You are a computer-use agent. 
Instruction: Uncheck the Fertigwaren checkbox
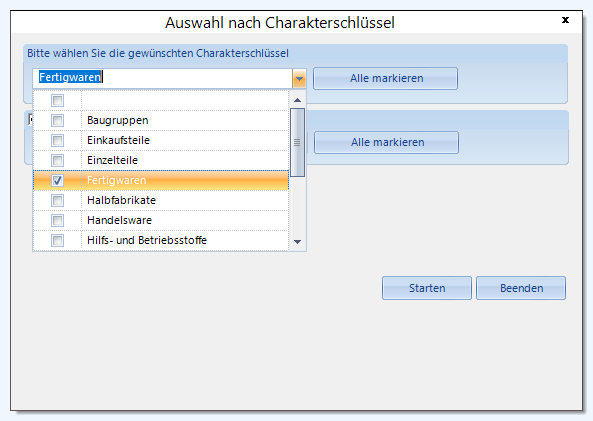tap(57, 180)
